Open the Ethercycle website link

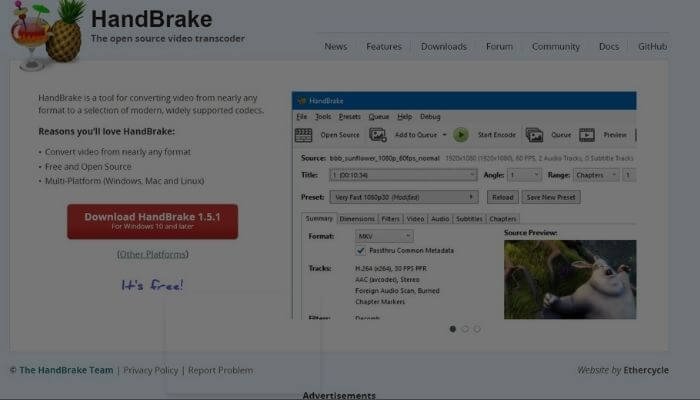(646, 370)
